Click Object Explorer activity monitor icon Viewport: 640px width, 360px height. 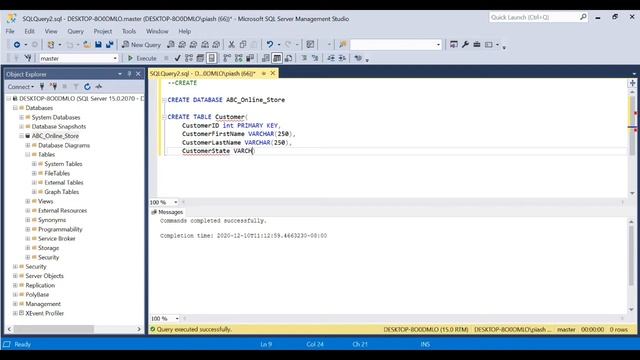[x=98, y=87]
